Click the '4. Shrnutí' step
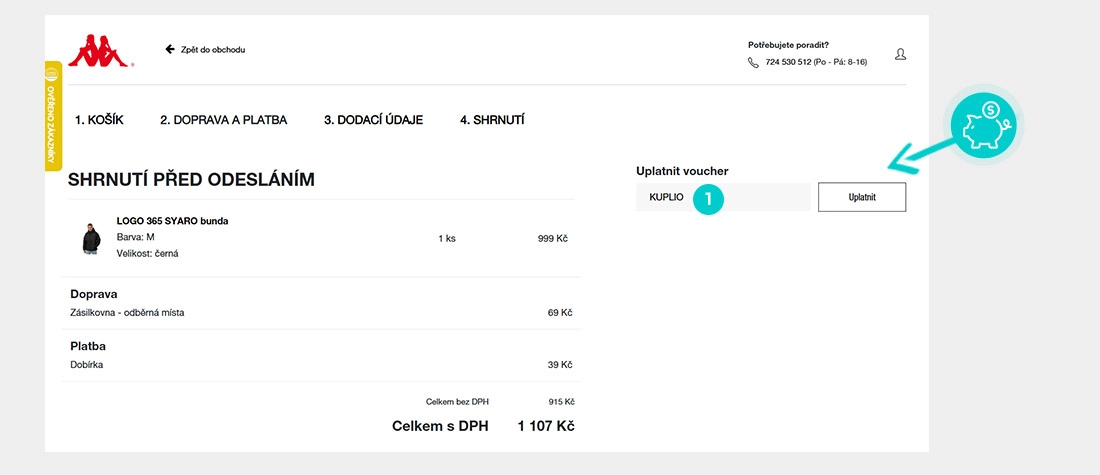Image resolution: width=1100 pixels, height=475 pixels. 492,120
